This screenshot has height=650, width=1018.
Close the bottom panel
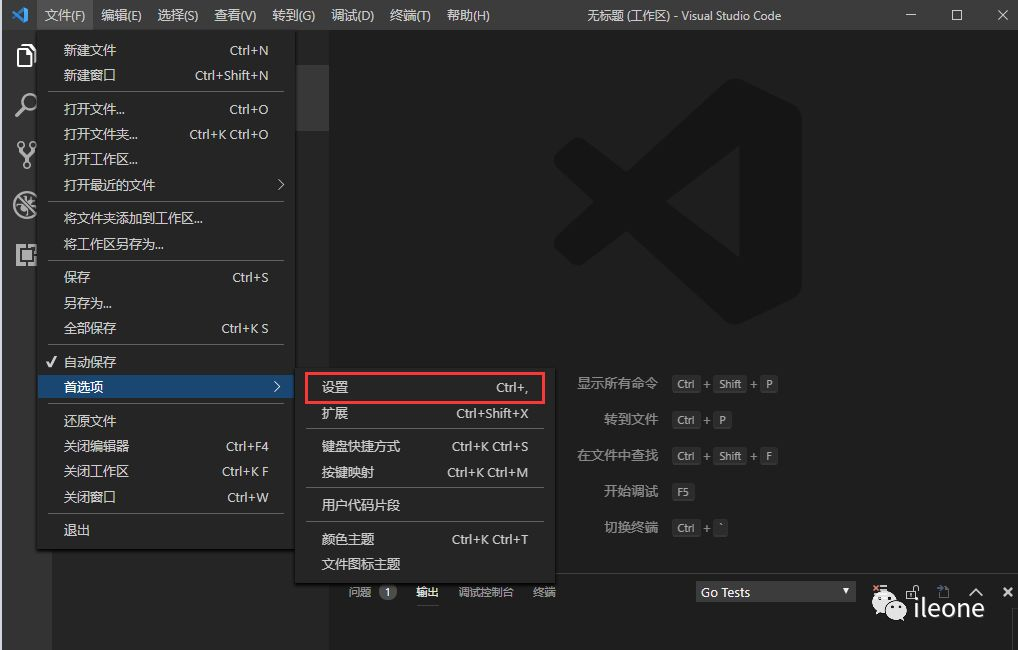1007,592
